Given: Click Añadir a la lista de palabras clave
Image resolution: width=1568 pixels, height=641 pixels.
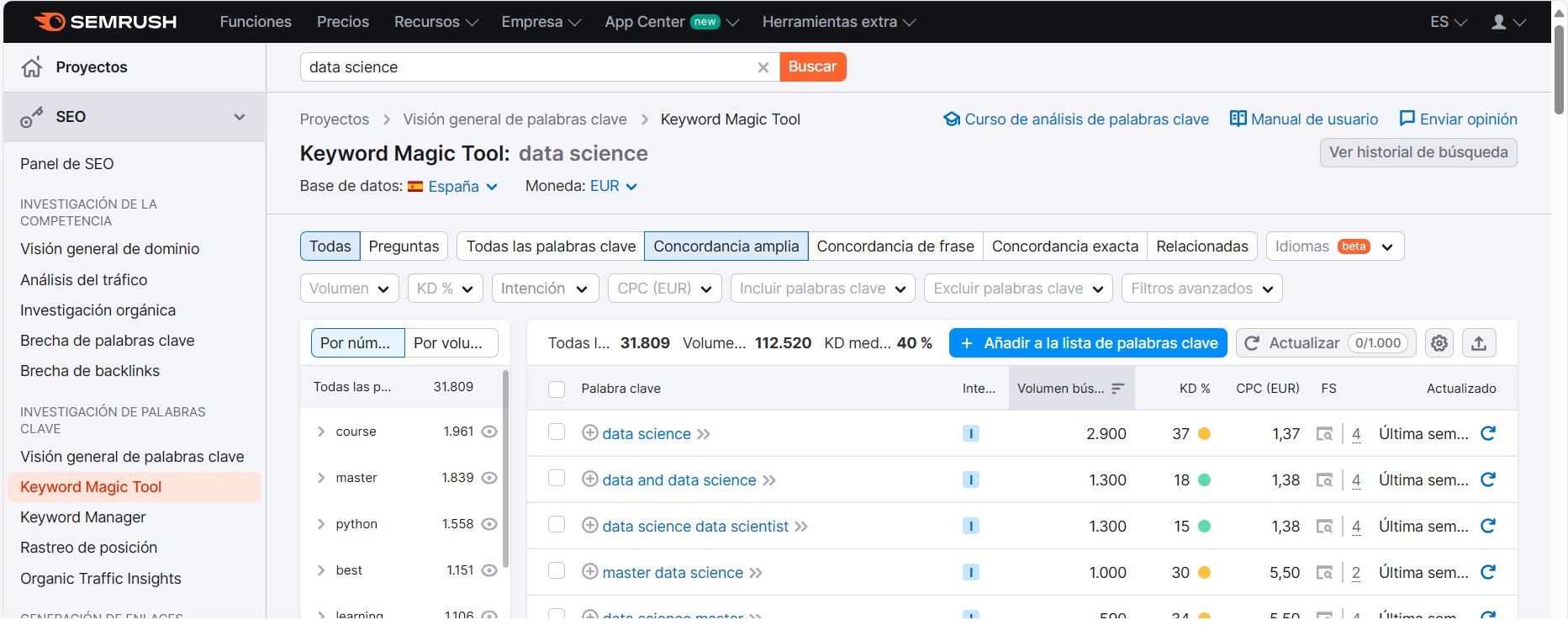Looking at the screenshot, I should (1088, 343).
